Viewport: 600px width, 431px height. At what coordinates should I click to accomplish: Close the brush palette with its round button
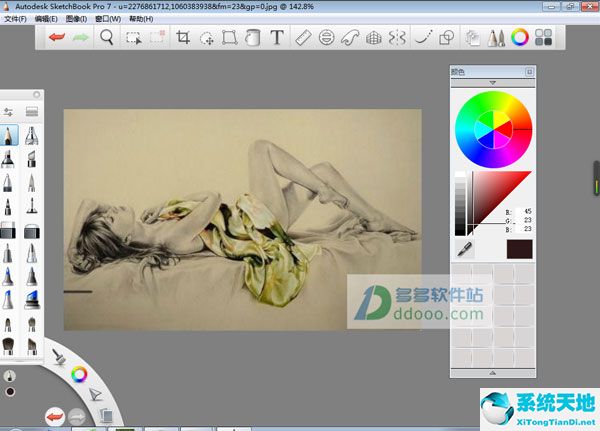coord(37,95)
